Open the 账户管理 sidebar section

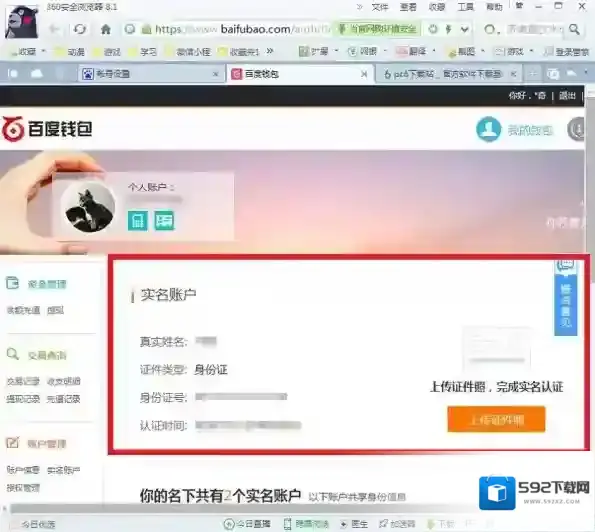tap(47, 444)
